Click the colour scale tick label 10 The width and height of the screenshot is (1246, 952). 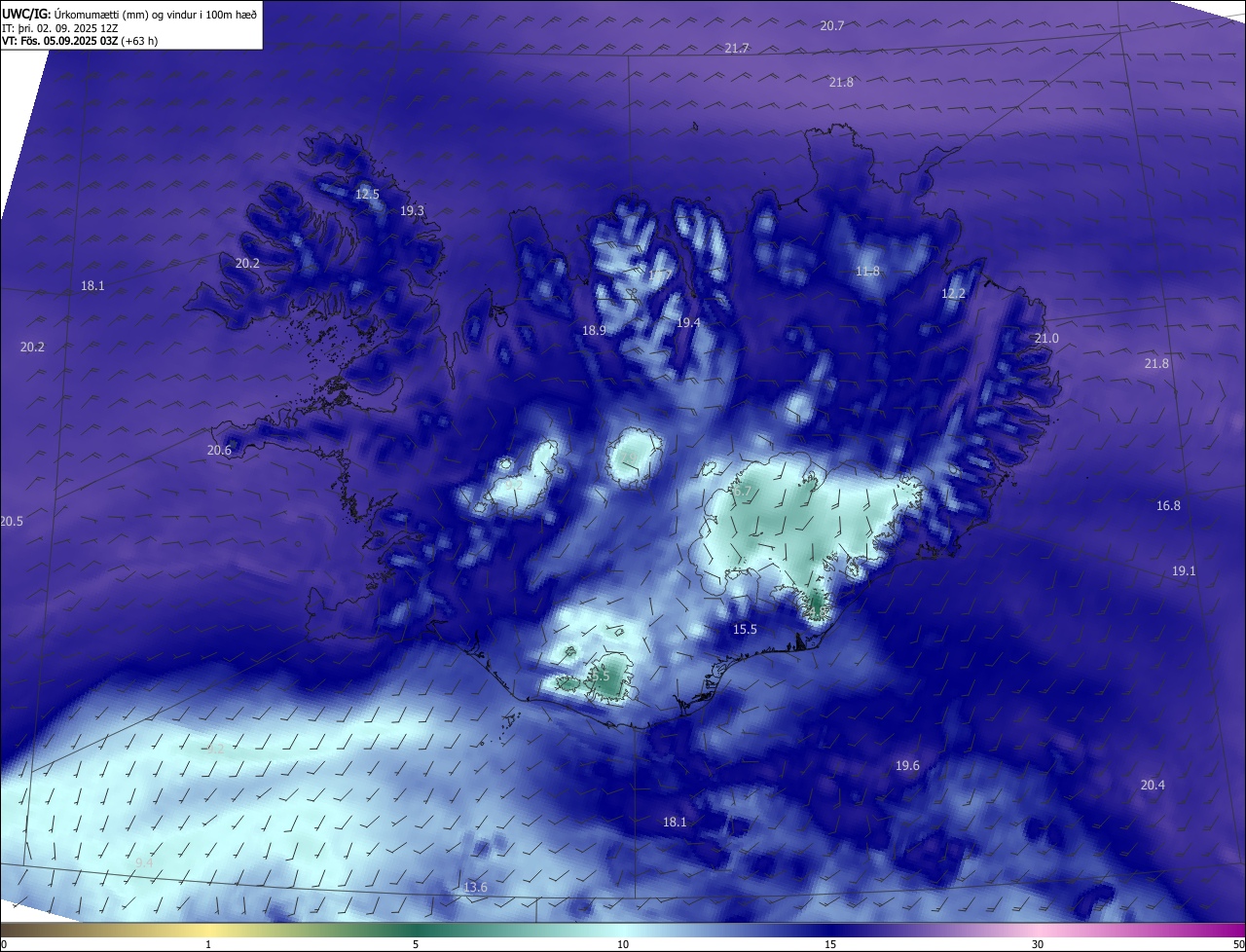[x=623, y=945]
